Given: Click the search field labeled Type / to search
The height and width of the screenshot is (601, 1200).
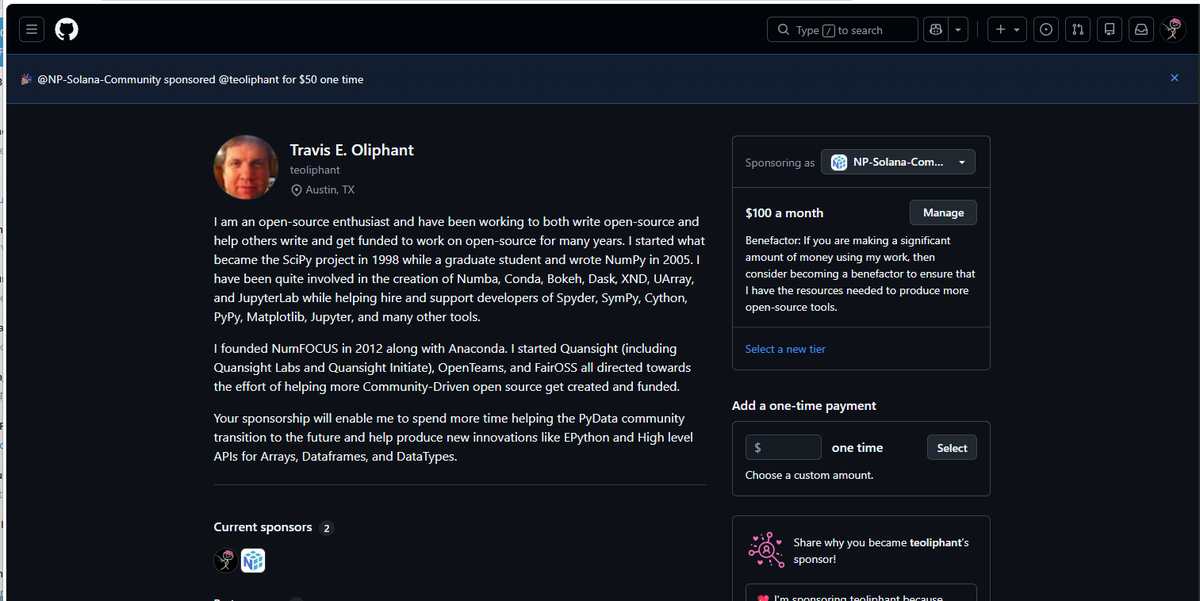Looking at the screenshot, I should 842,30.
